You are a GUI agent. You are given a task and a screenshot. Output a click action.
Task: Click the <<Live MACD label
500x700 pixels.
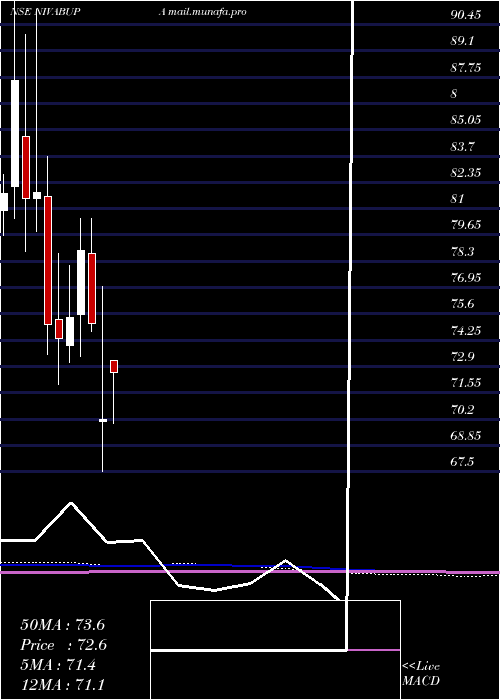click(421, 673)
